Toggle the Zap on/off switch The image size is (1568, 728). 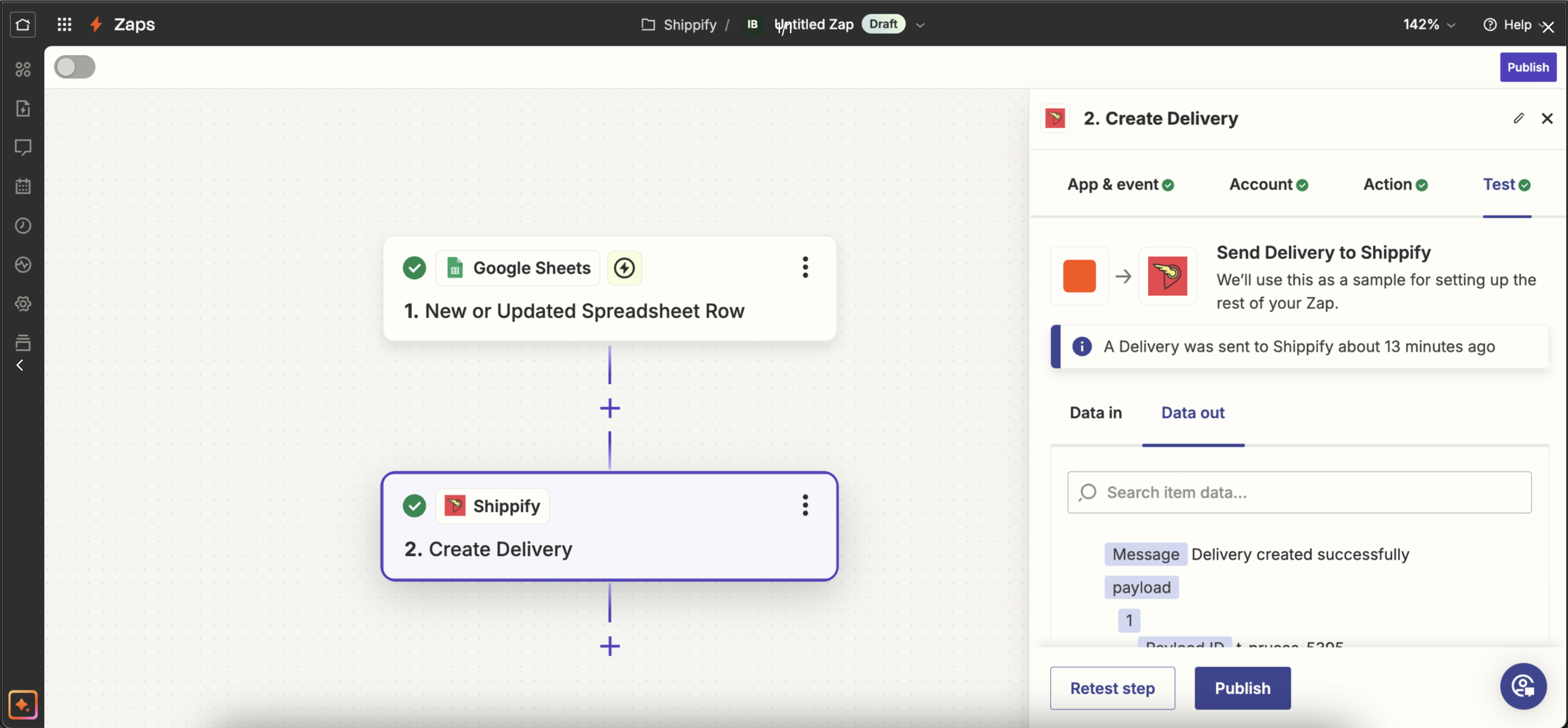coord(74,67)
